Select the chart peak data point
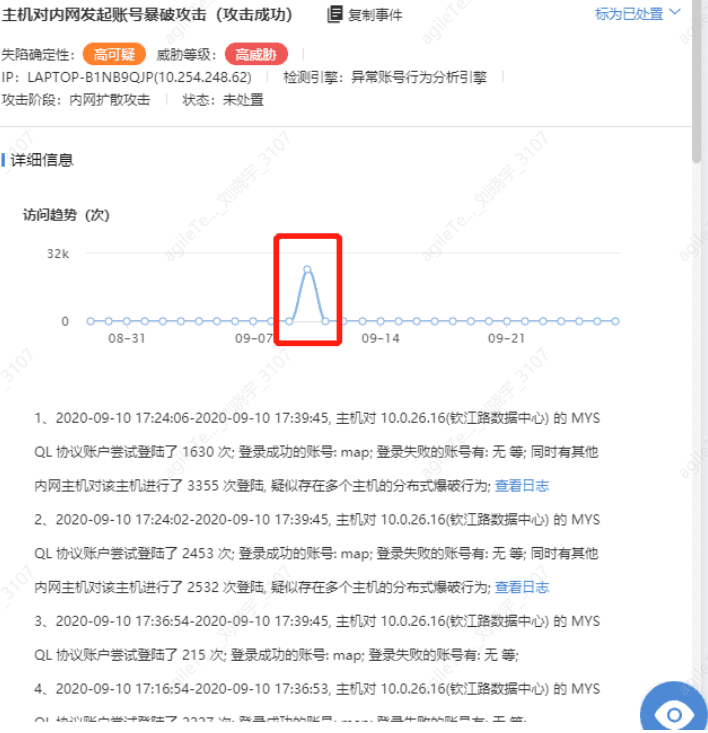This screenshot has width=708, height=733. pos(308,269)
